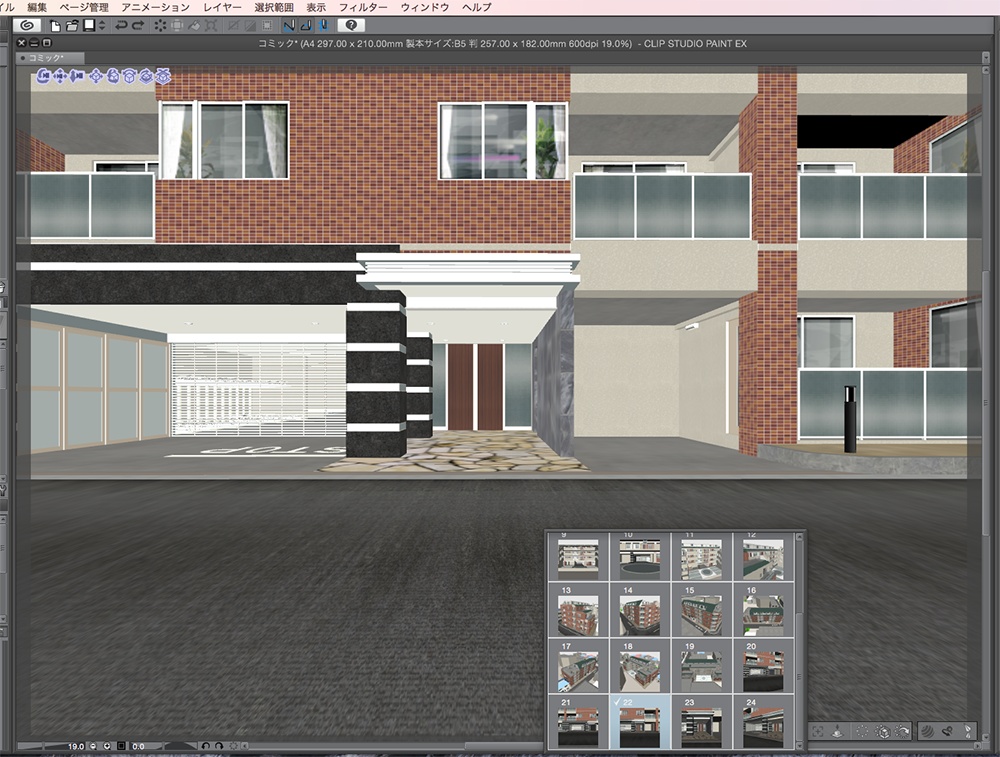The image size is (1000, 757).
Task: Click the fit-to-screen square icon
Action: (x=121, y=746)
